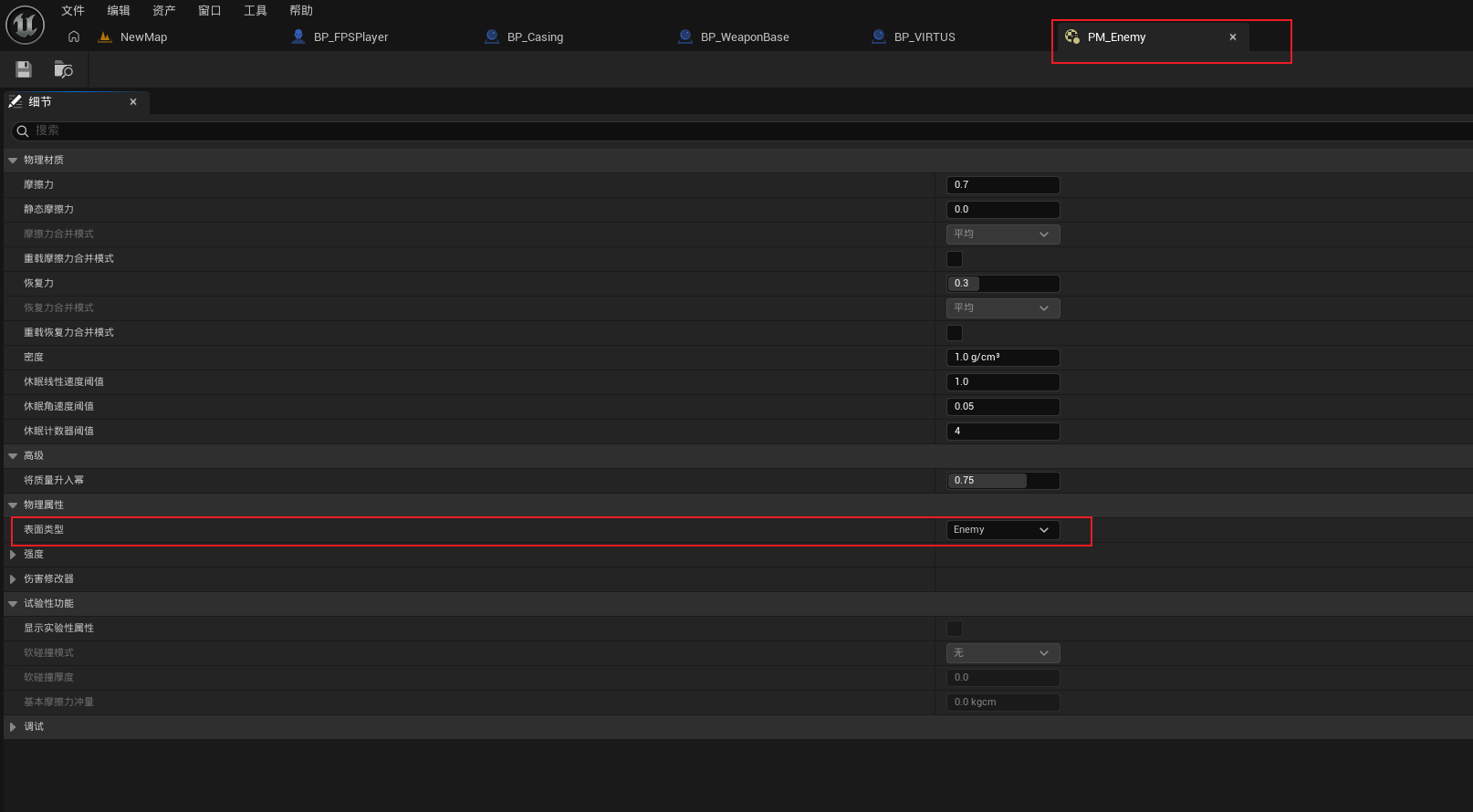Collapse the 物理材质 section
Image resolution: width=1473 pixels, height=812 pixels.
point(13,161)
